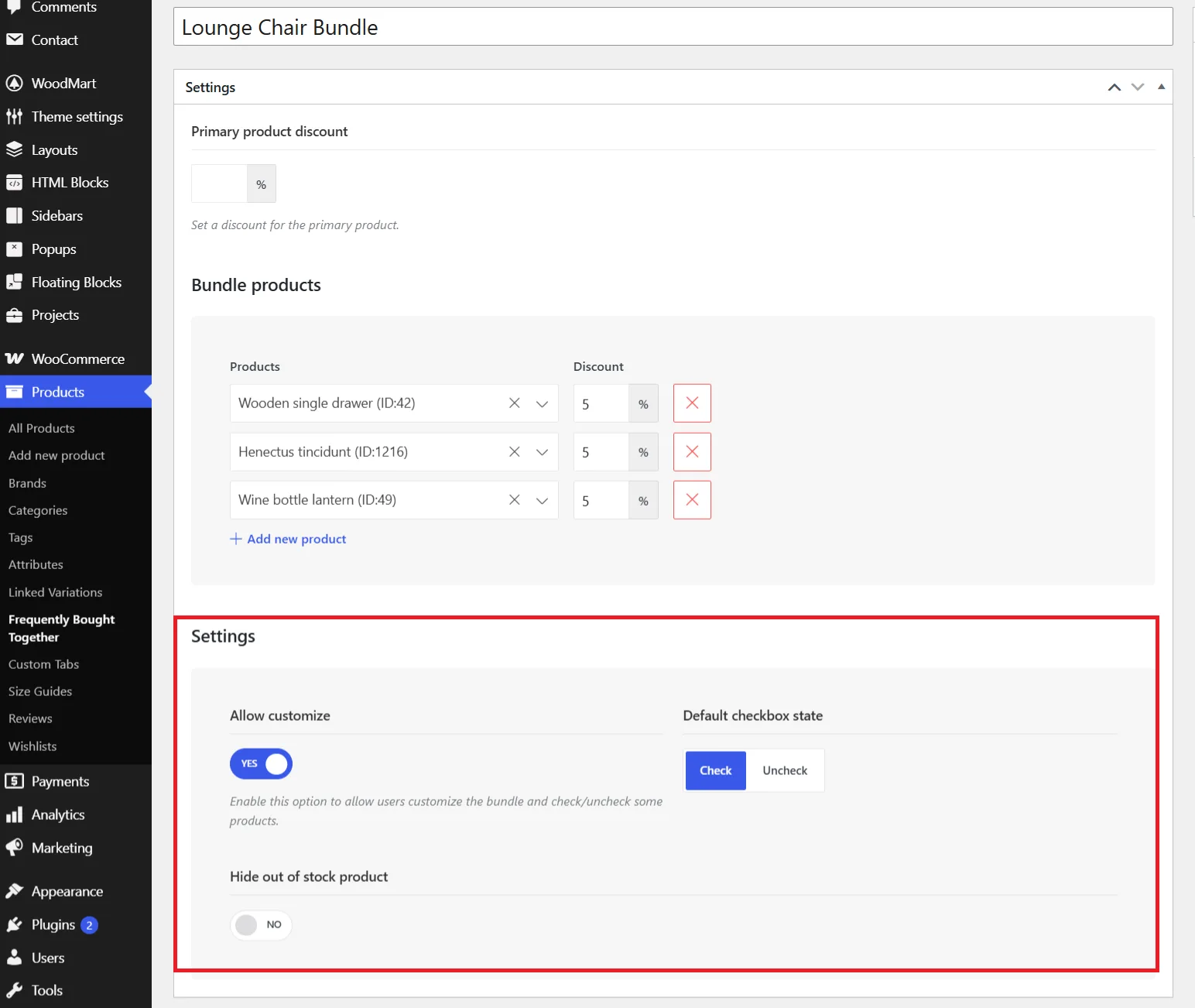Click the Tools wrench icon
Screen dimensions: 1195x1008
point(14,990)
